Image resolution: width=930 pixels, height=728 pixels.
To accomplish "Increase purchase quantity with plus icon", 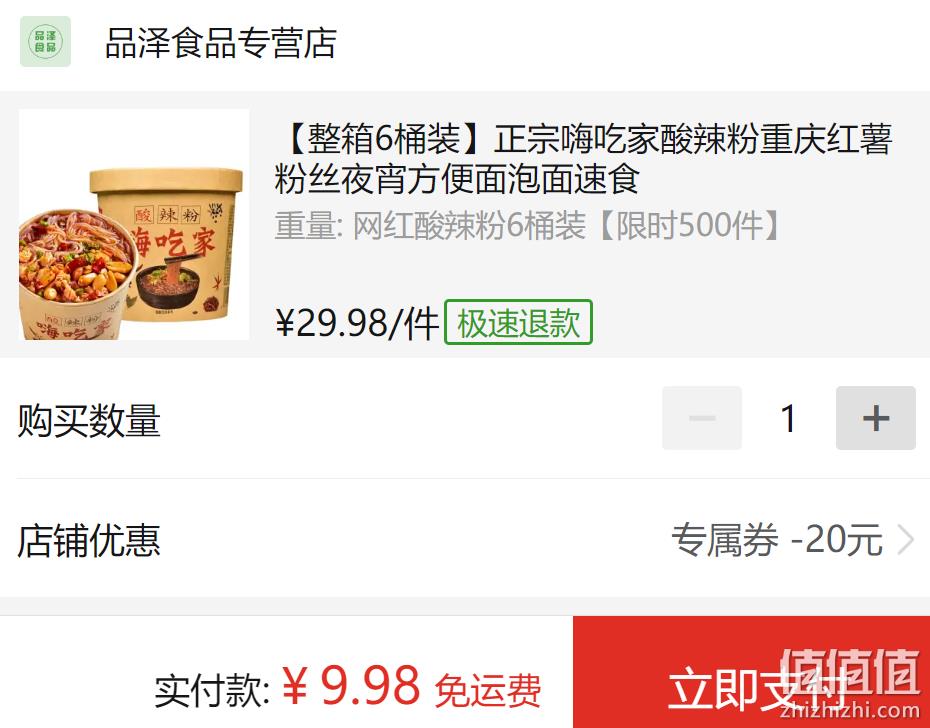I will click(x=875, y=418).
